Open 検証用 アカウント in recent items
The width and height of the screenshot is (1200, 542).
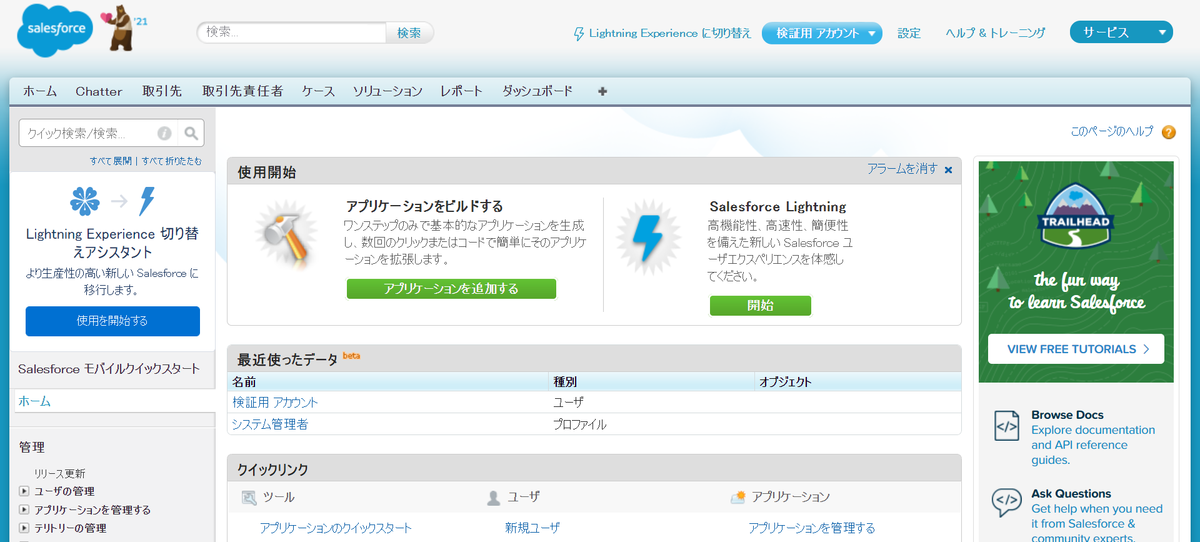(x=275, y=402)
